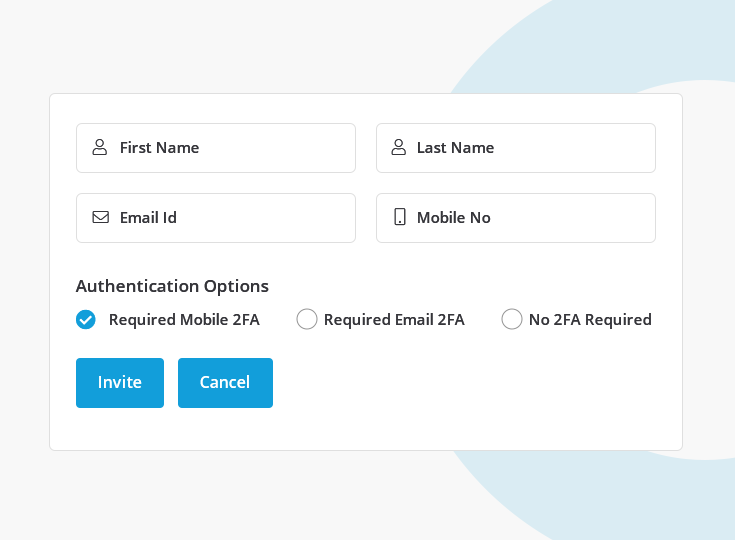The image size is (735, 540).
Task: Click the 'Mobile No' placeholder text
Action: pyautogui.click(x=453, y=218)
